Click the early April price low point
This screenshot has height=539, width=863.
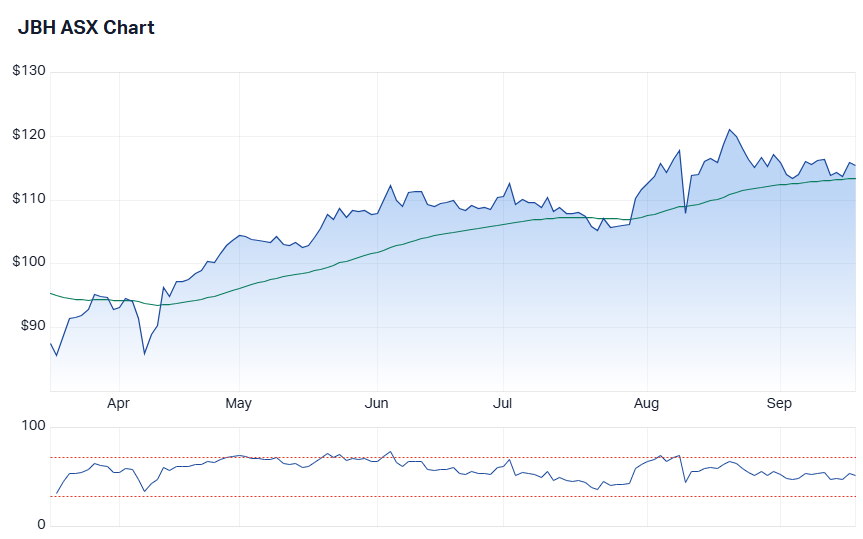point(144,354)
